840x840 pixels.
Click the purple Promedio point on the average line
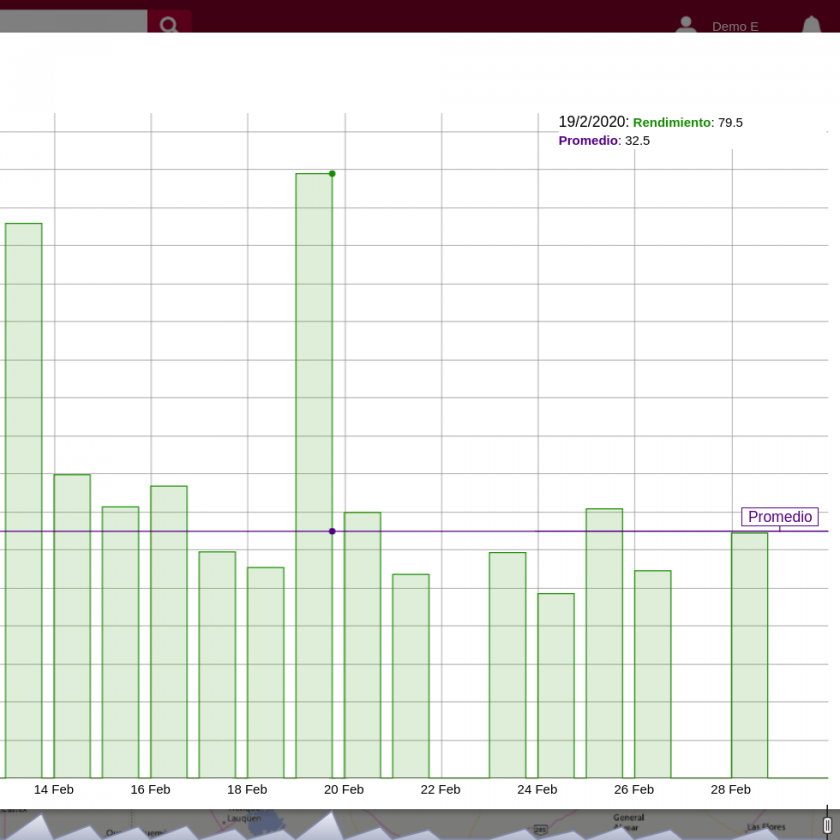point(332,531)
